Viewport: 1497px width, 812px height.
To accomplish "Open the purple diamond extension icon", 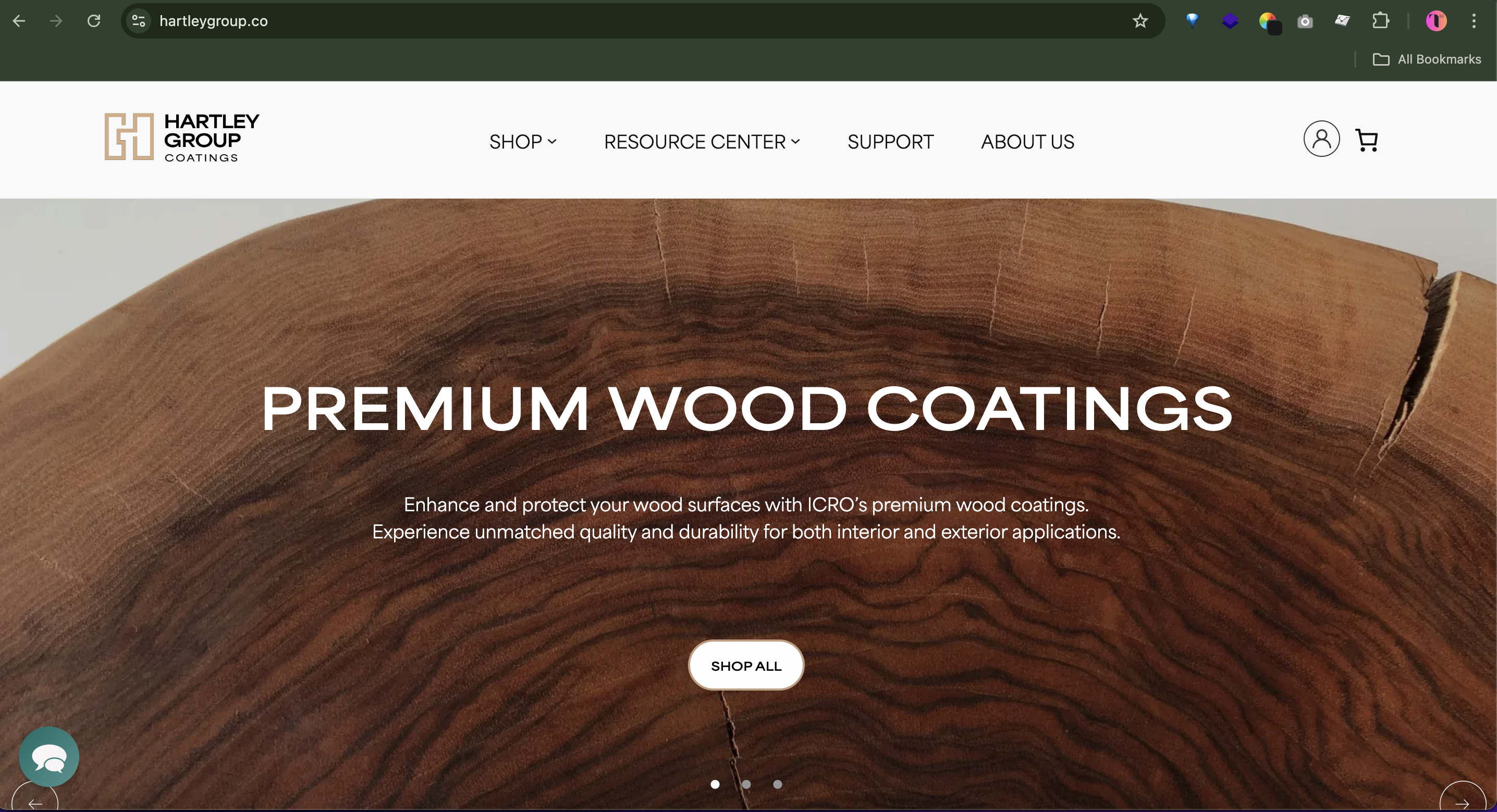I will (1230, 21).
